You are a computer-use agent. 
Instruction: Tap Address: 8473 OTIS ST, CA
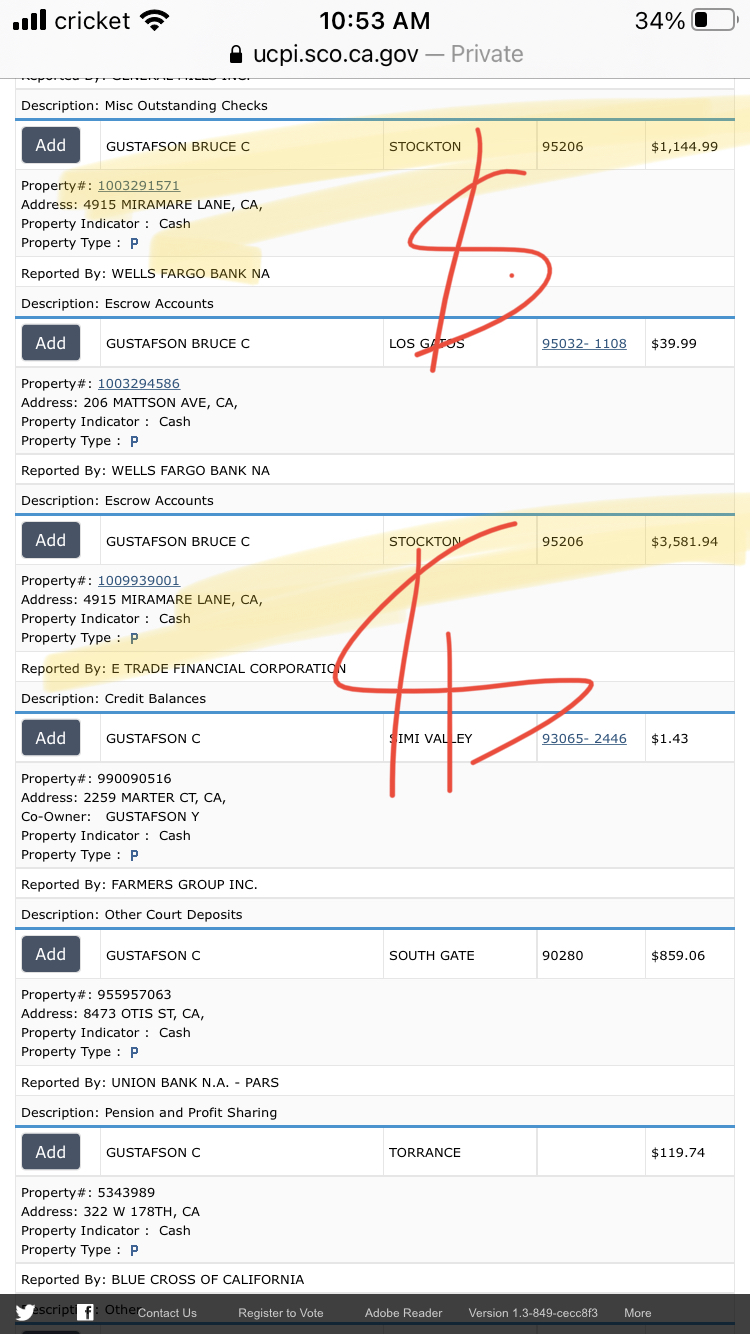click(x=113, y=1014)
